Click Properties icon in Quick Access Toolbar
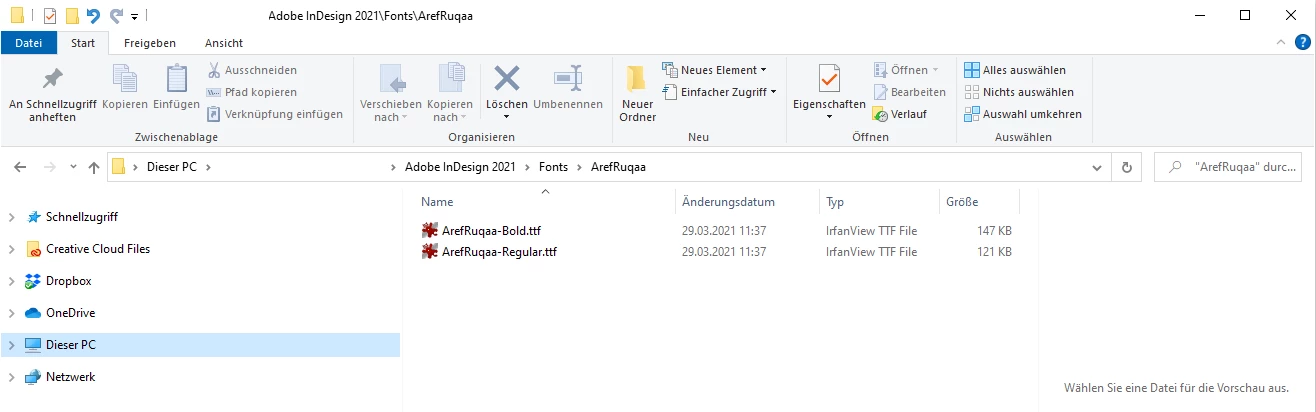 (50, 15)
